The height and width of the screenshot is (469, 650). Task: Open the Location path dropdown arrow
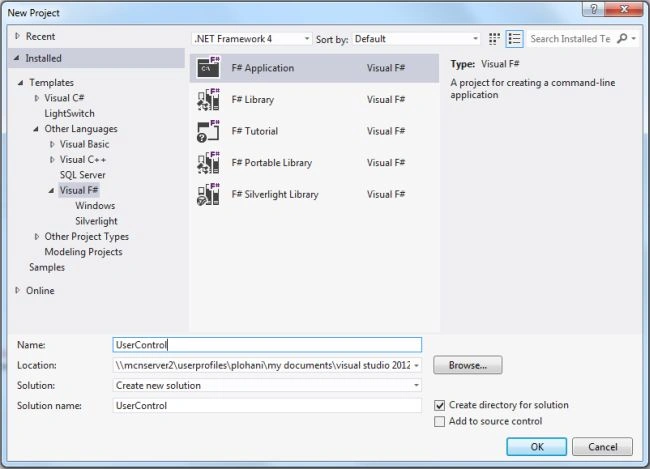416,366
